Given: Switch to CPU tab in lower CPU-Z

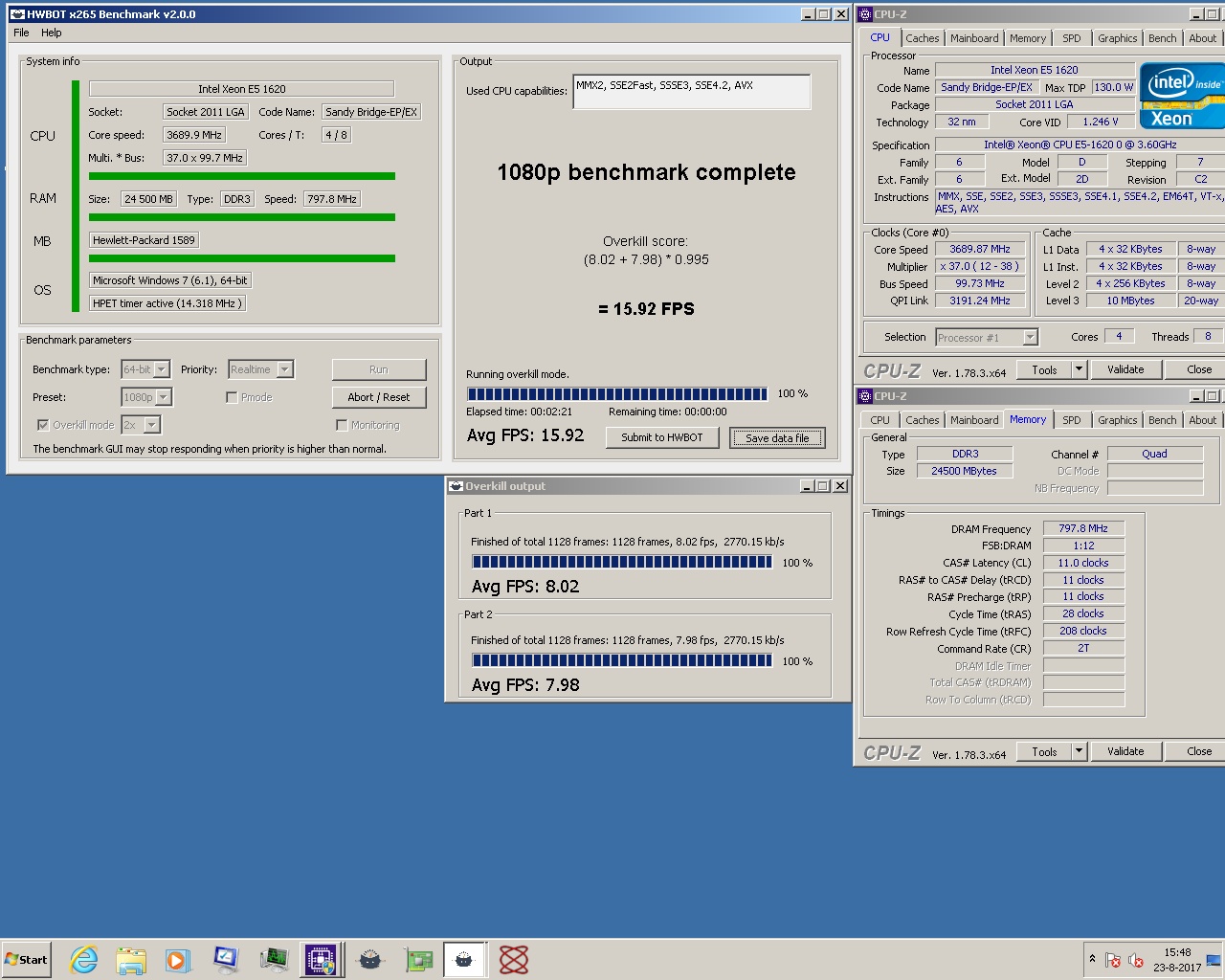Looking at the screenshot, I should point(880,420).
